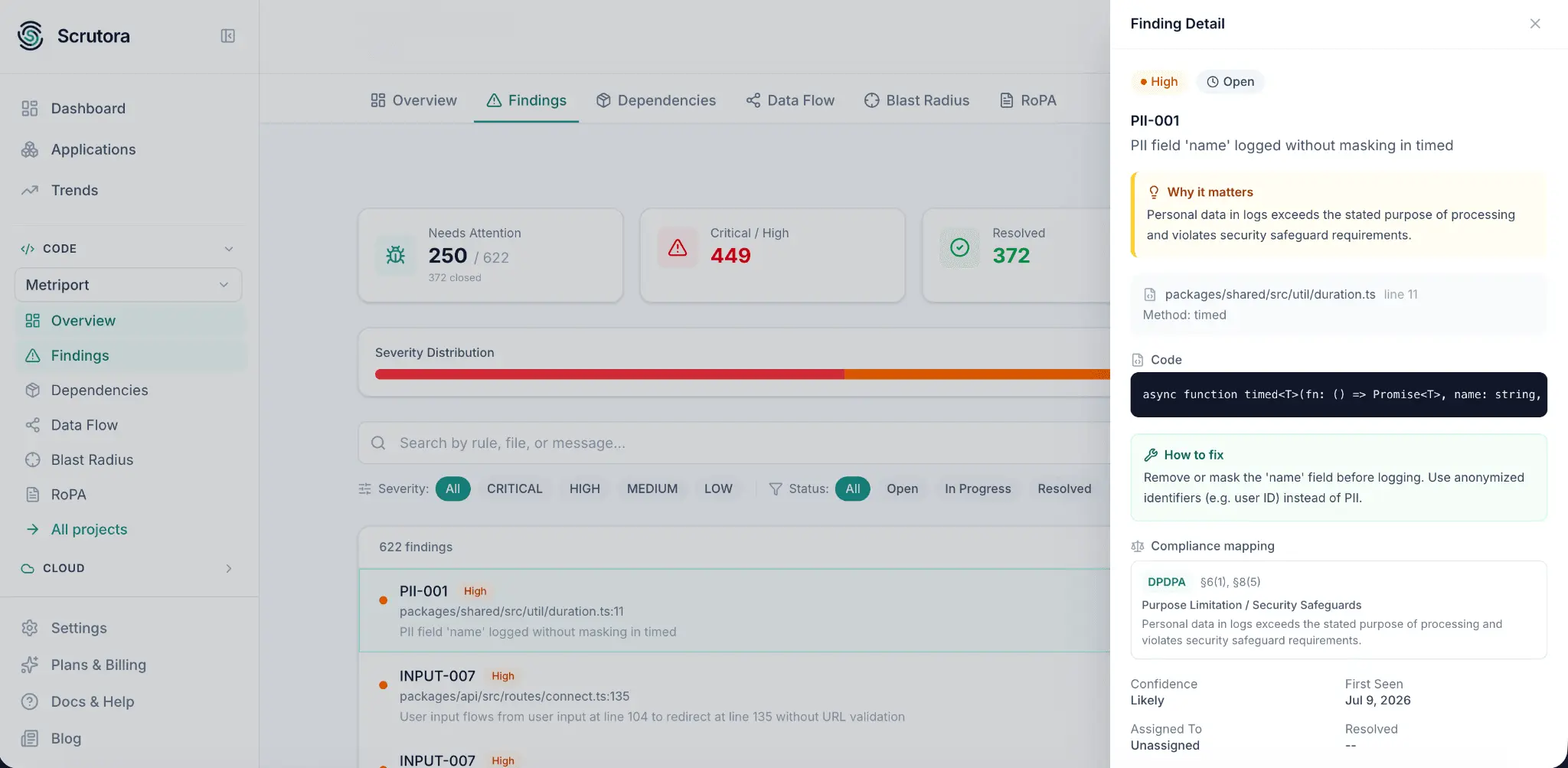Click the 622 findings count label
The width and height of the screenshot is (1568, 768).
416,547
